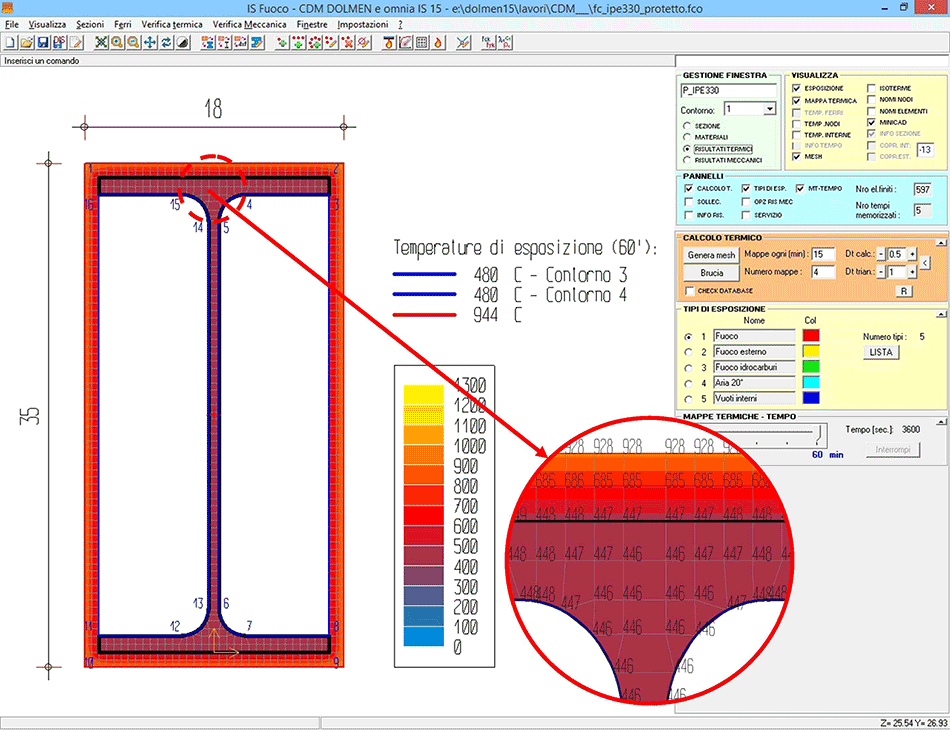Click the DIS save icon
This screenshot has width=950, height=730.
tap(59, 42)
